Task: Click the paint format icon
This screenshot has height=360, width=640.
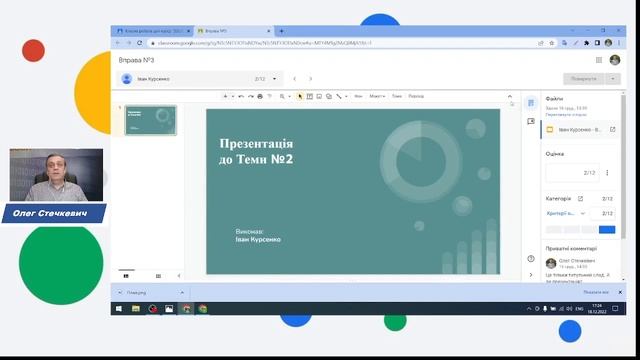Action: (x=269, y=96)
